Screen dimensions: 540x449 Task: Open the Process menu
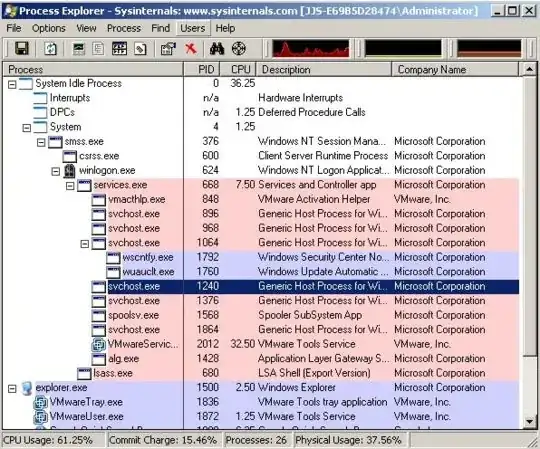point(124,28)
